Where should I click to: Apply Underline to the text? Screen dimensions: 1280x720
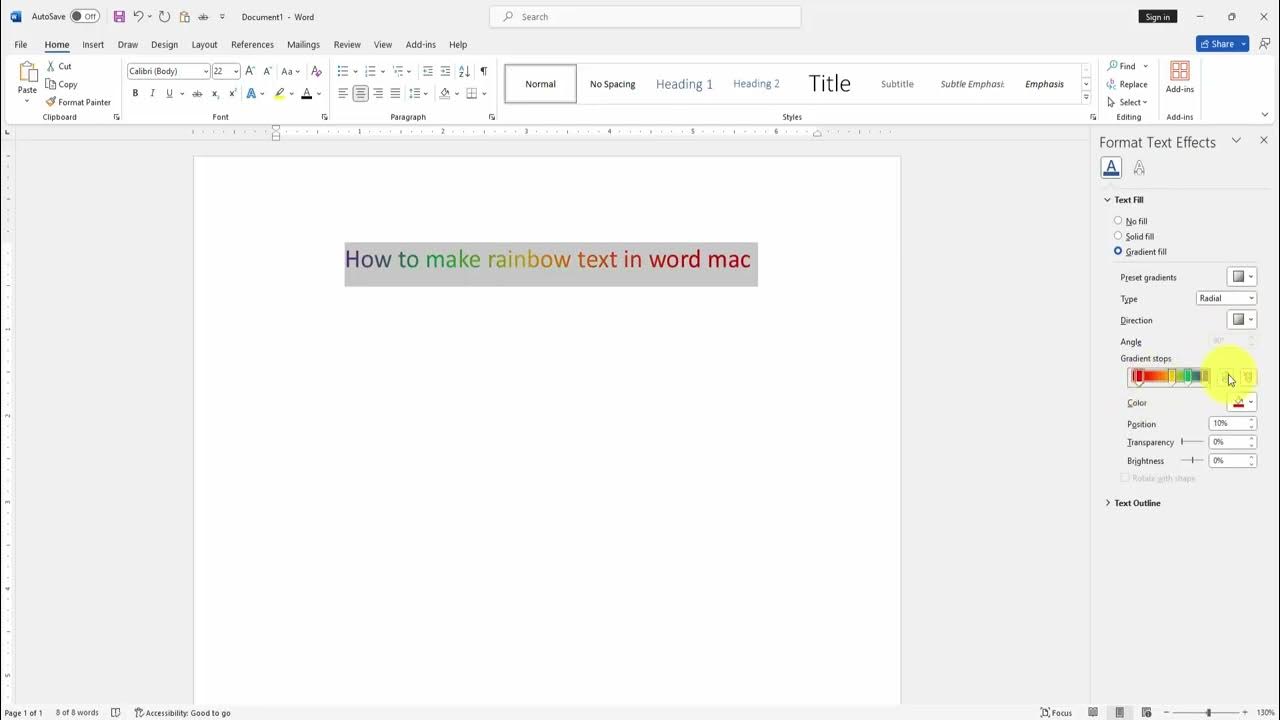(x=169, y=93)
